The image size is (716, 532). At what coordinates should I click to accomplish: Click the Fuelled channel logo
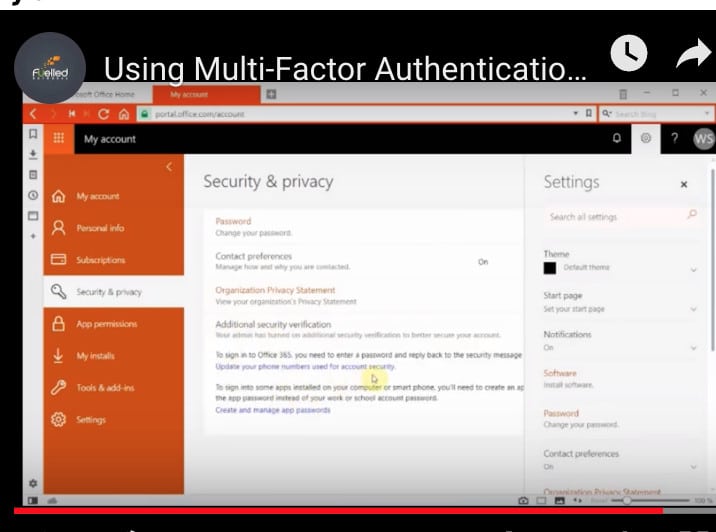50,68
